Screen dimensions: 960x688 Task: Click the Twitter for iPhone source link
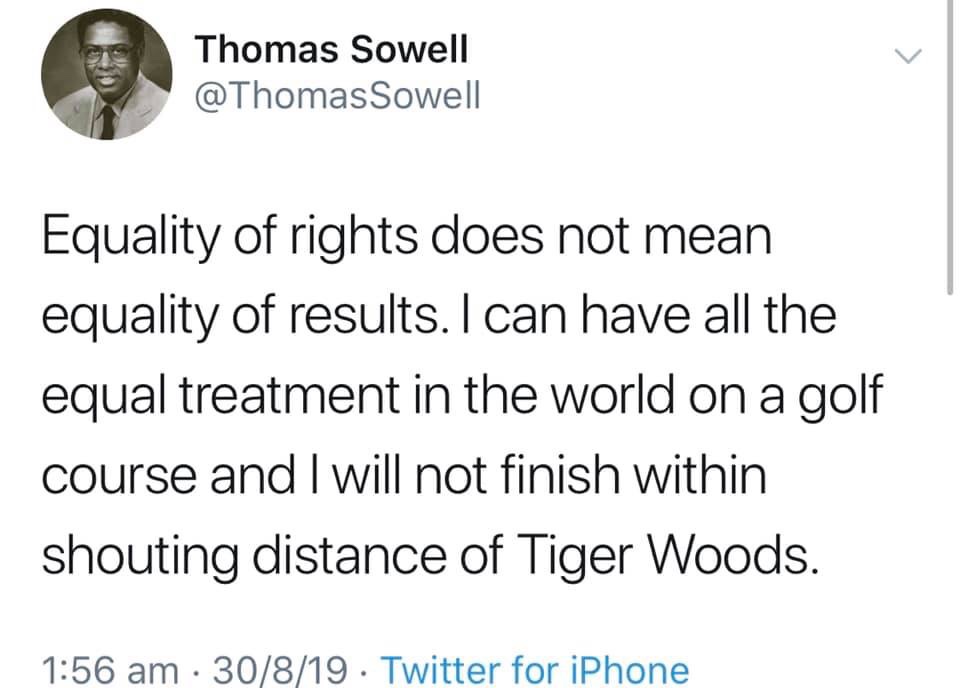(x=536, y=668)
